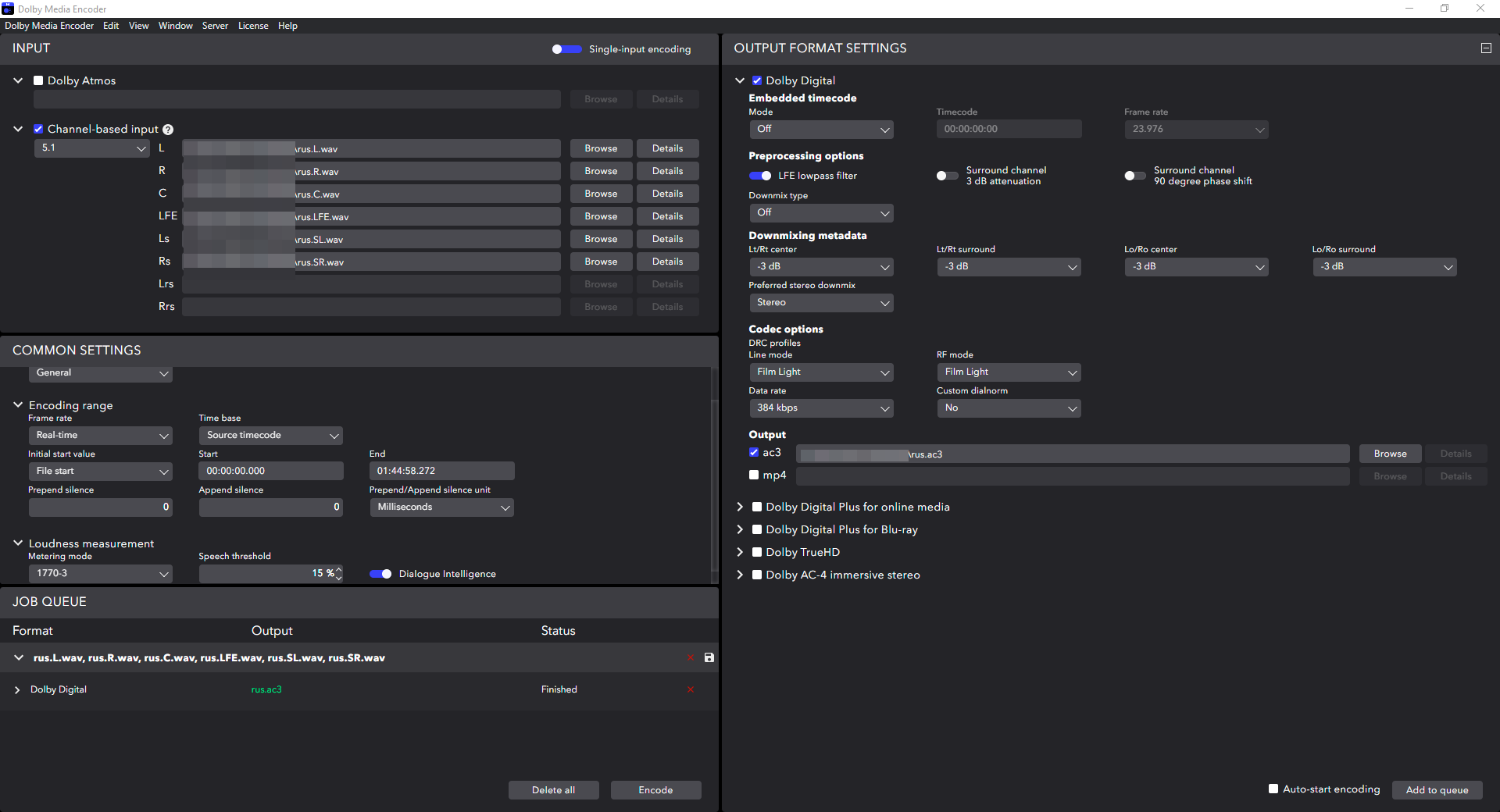Open the File start initial value dropdown
The width and height of the screenshot is (1500, 812).
tap(100, 472)
